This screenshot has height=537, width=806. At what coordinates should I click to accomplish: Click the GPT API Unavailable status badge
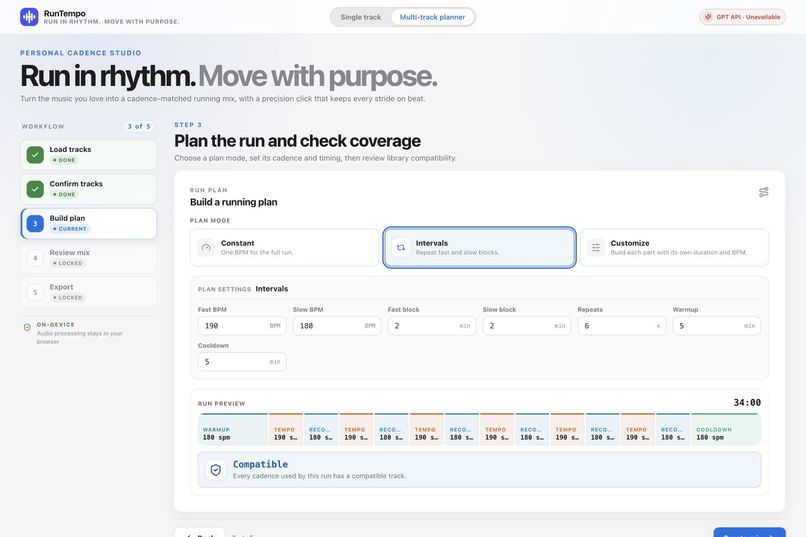point(742,17)
